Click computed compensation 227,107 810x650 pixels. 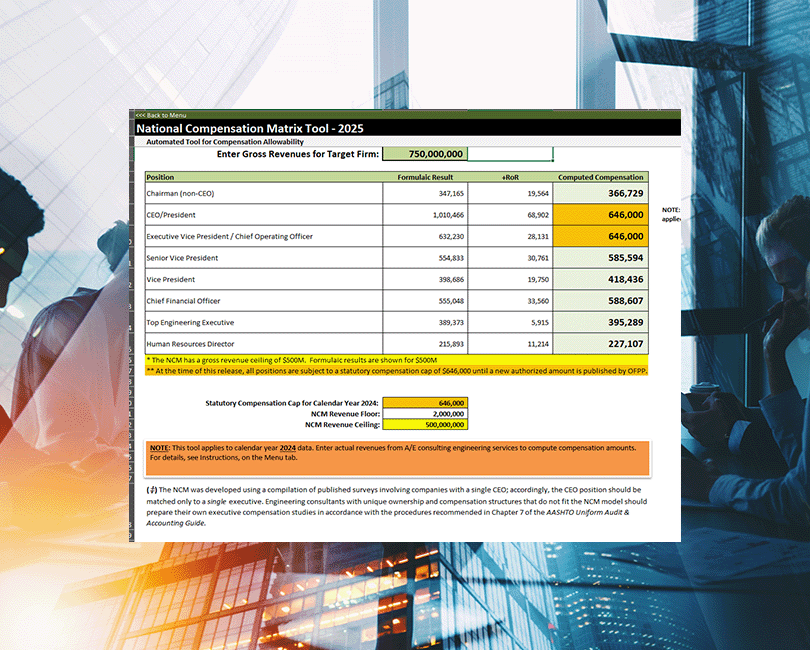[601, 344]
